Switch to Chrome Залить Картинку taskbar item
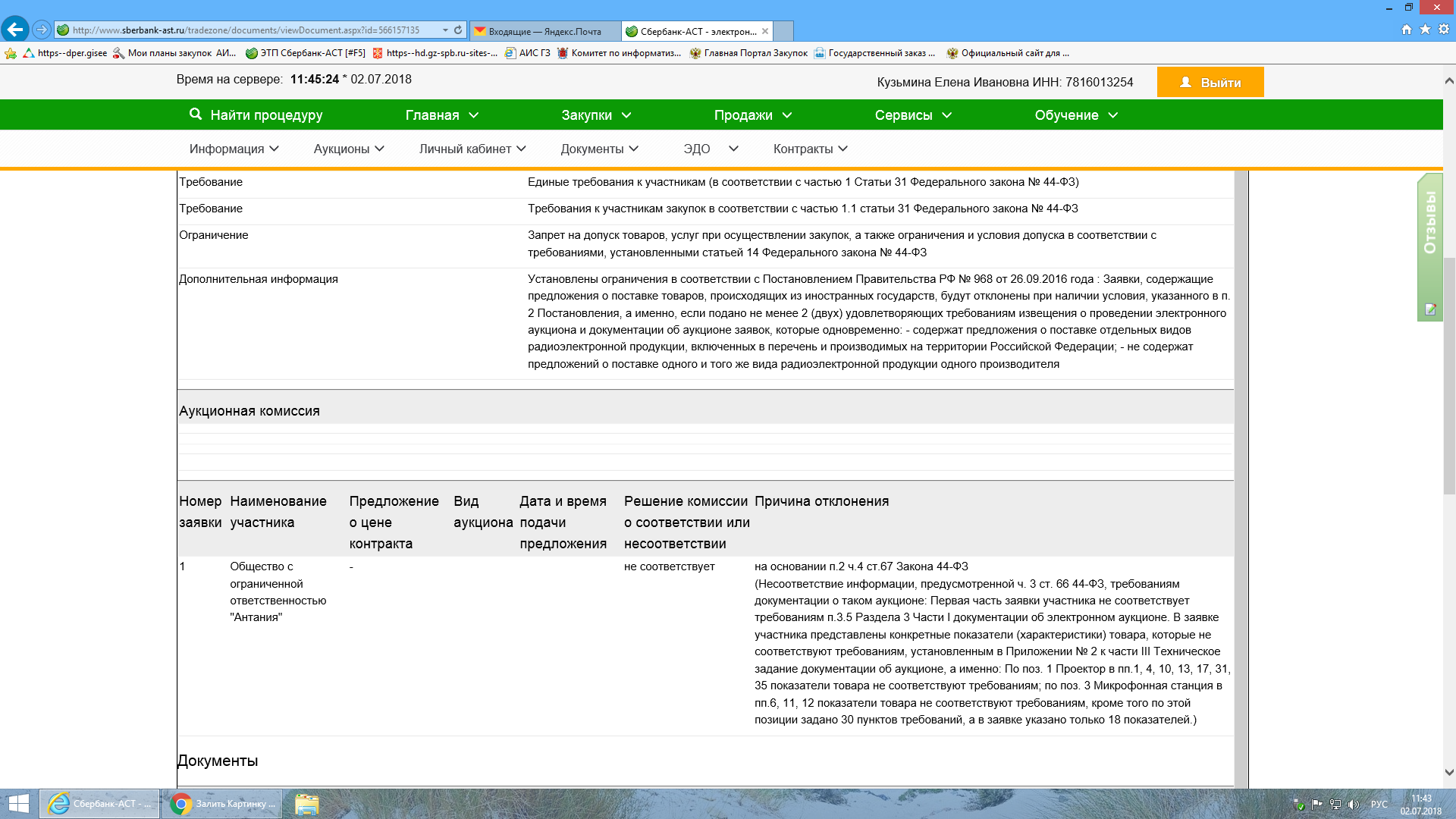This screenshot has height=819, width=1456. [x=222, y=804]
